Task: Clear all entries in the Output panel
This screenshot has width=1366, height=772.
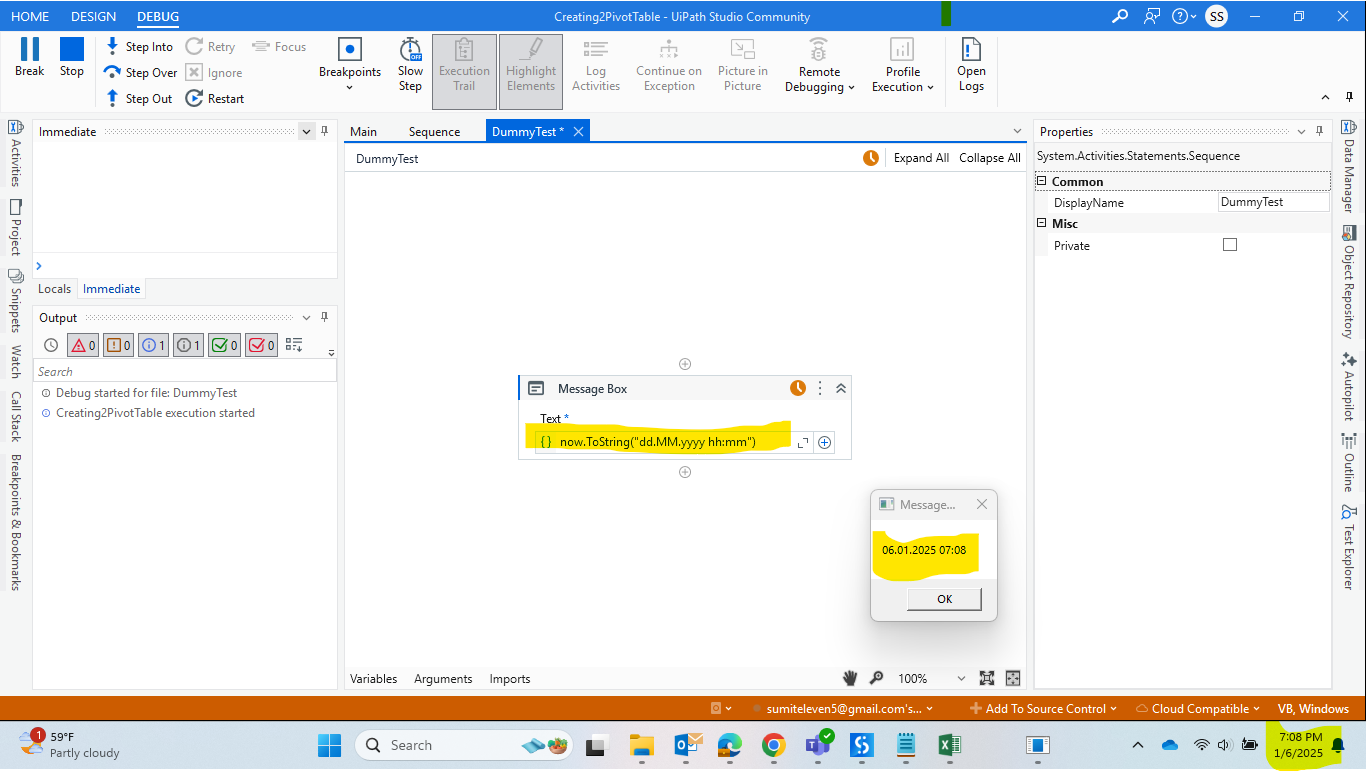Action: tap(294, 345)
